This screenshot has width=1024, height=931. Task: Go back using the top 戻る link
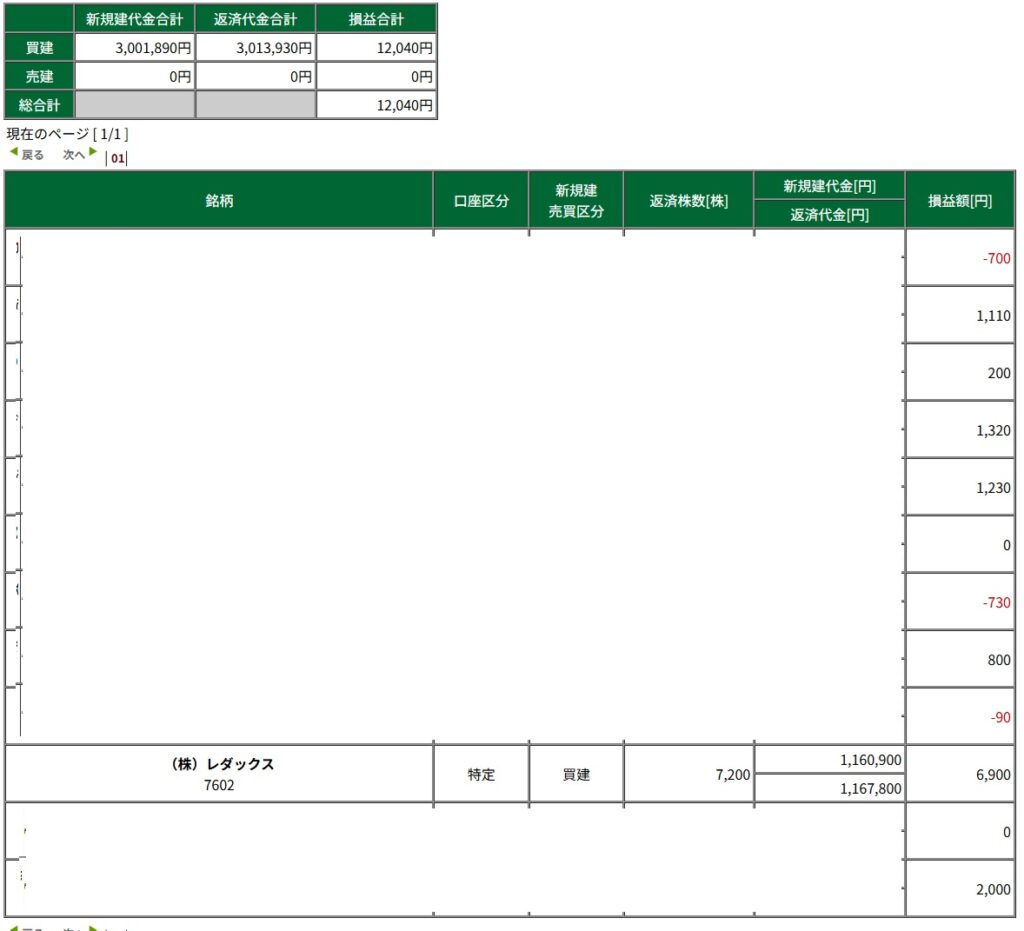pyautogui.click(x=33, y=155)
